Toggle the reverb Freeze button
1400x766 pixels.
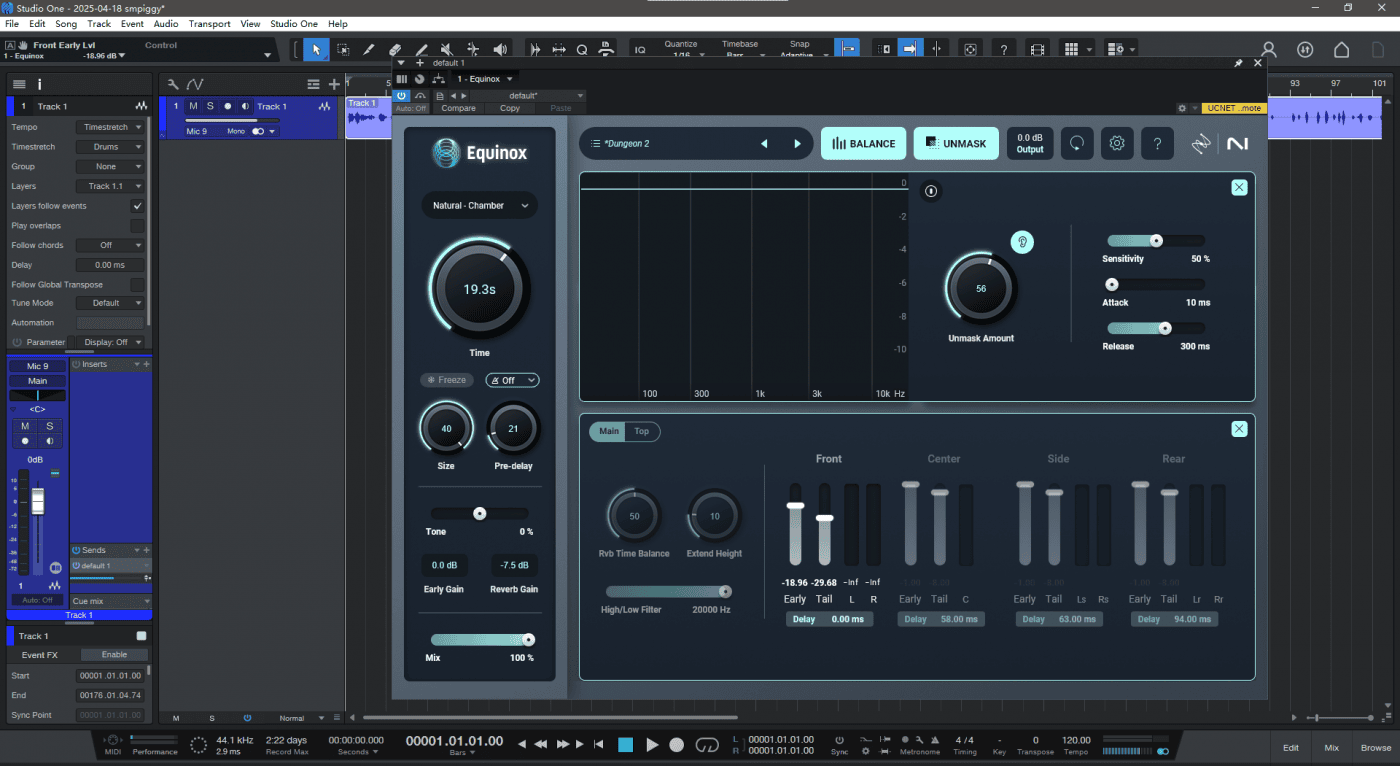tap(446, 380)
